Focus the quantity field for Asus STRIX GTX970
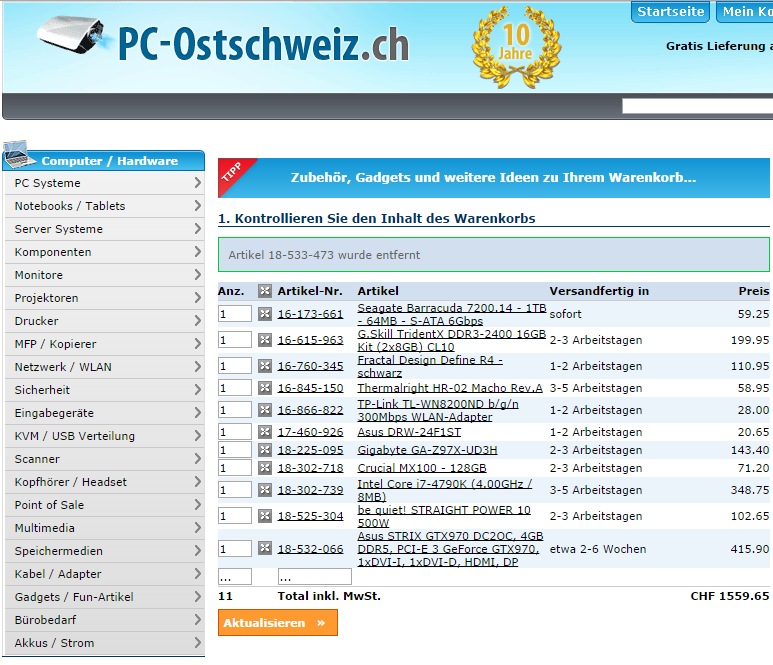The height and width of the screenshot is (665, 773). coord(235,548)
